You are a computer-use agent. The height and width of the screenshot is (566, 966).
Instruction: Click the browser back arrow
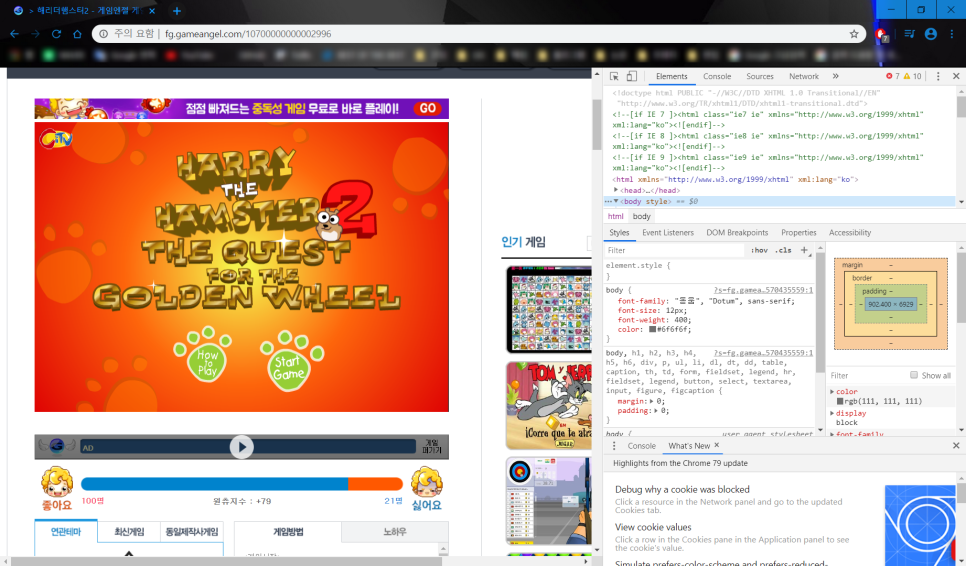[x=15, y=34]
